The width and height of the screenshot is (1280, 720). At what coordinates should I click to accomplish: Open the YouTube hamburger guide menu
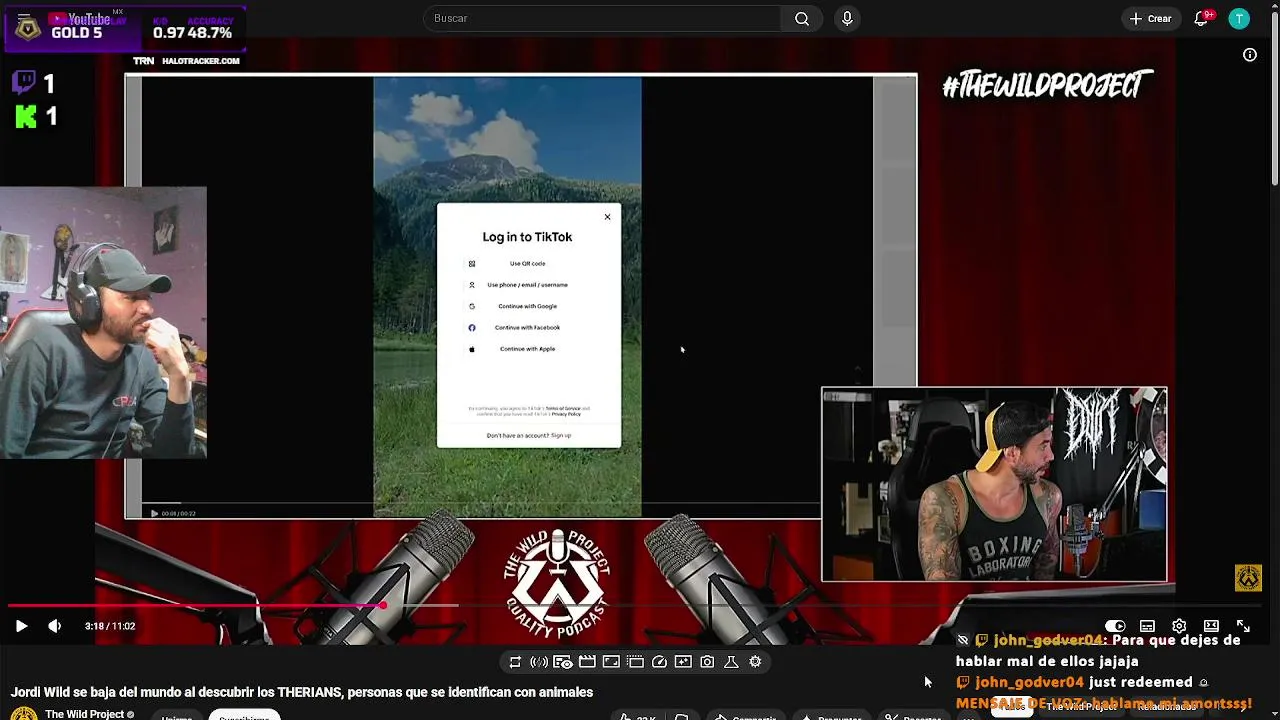(x=24, y=18)
